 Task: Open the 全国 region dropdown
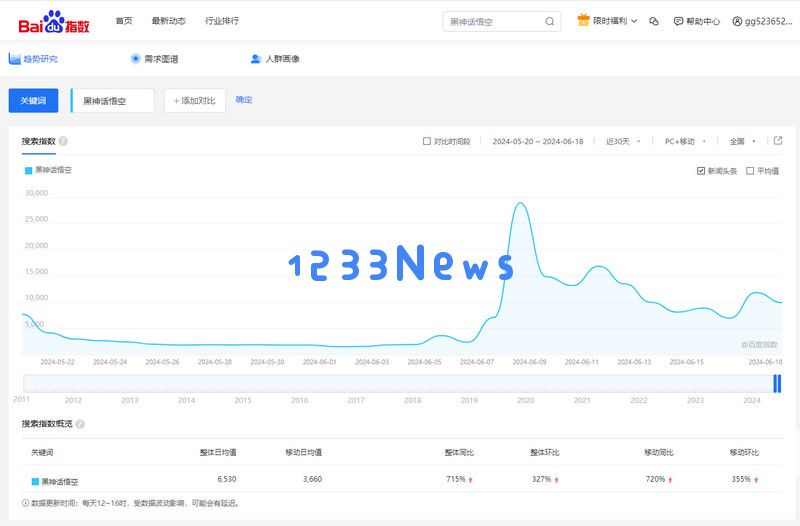coord(742,141)
